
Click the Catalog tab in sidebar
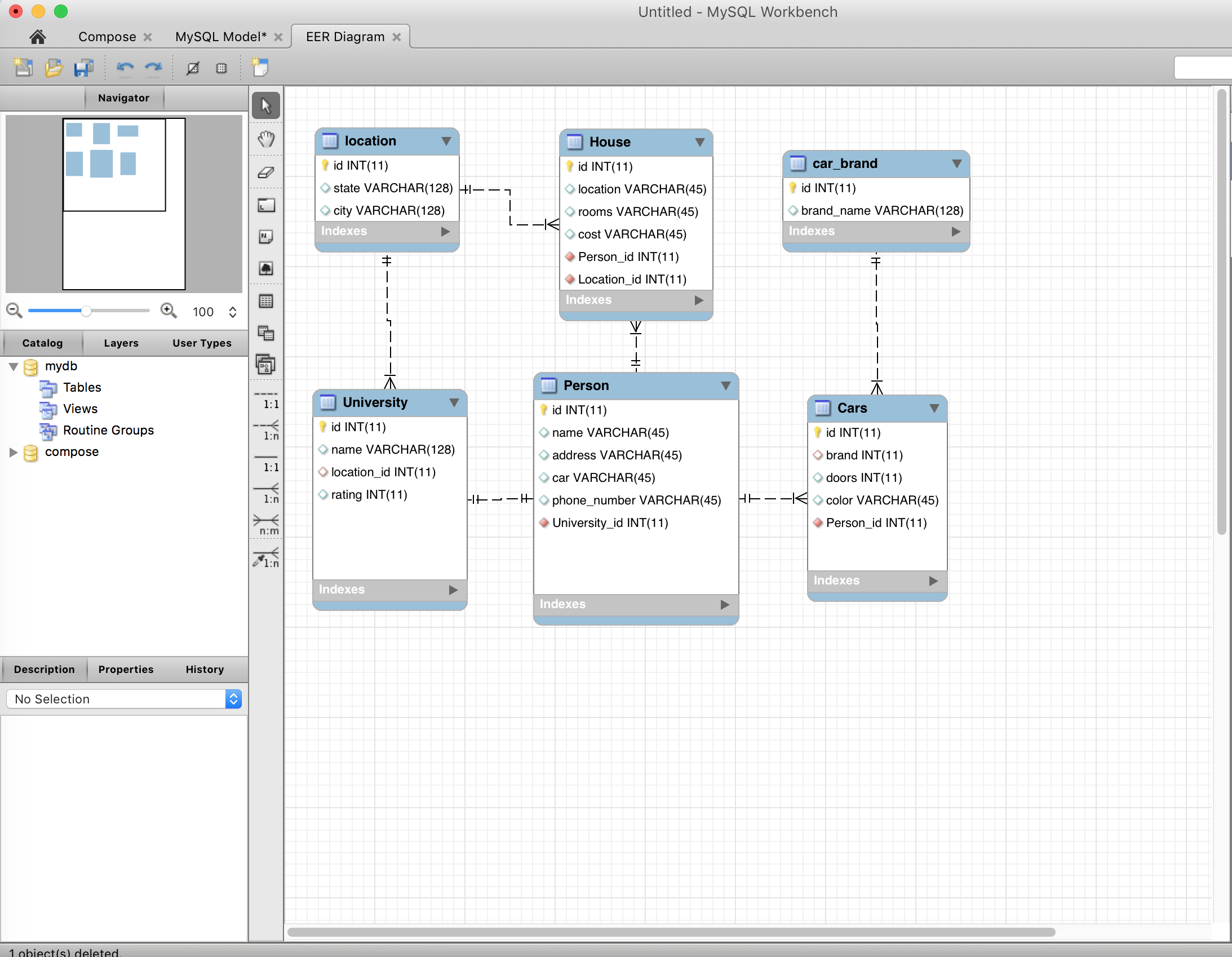coord(41,343)
